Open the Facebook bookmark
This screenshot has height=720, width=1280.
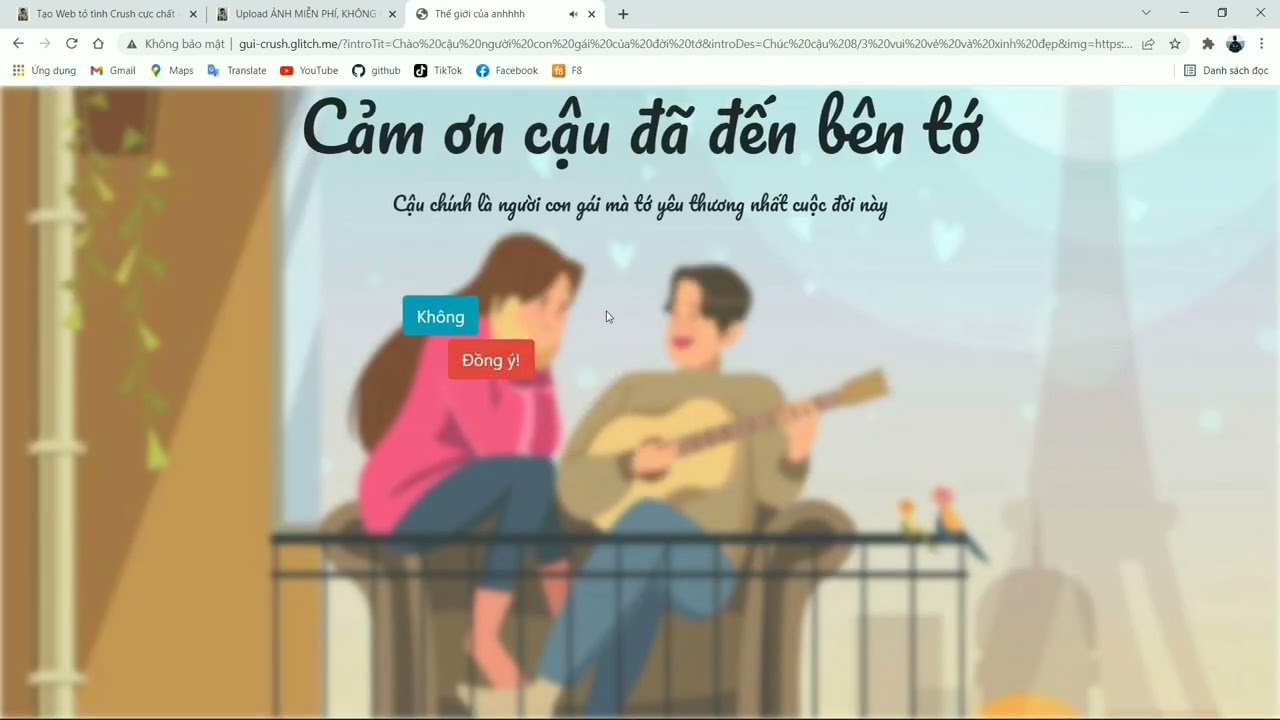507,70
